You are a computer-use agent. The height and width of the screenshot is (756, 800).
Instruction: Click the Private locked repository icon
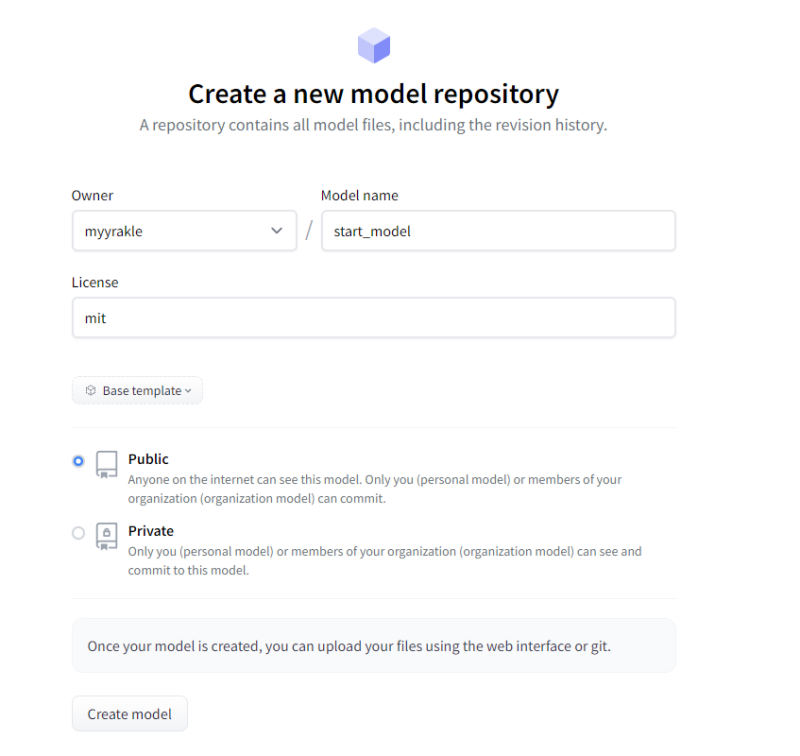click(x=106, y=535)
